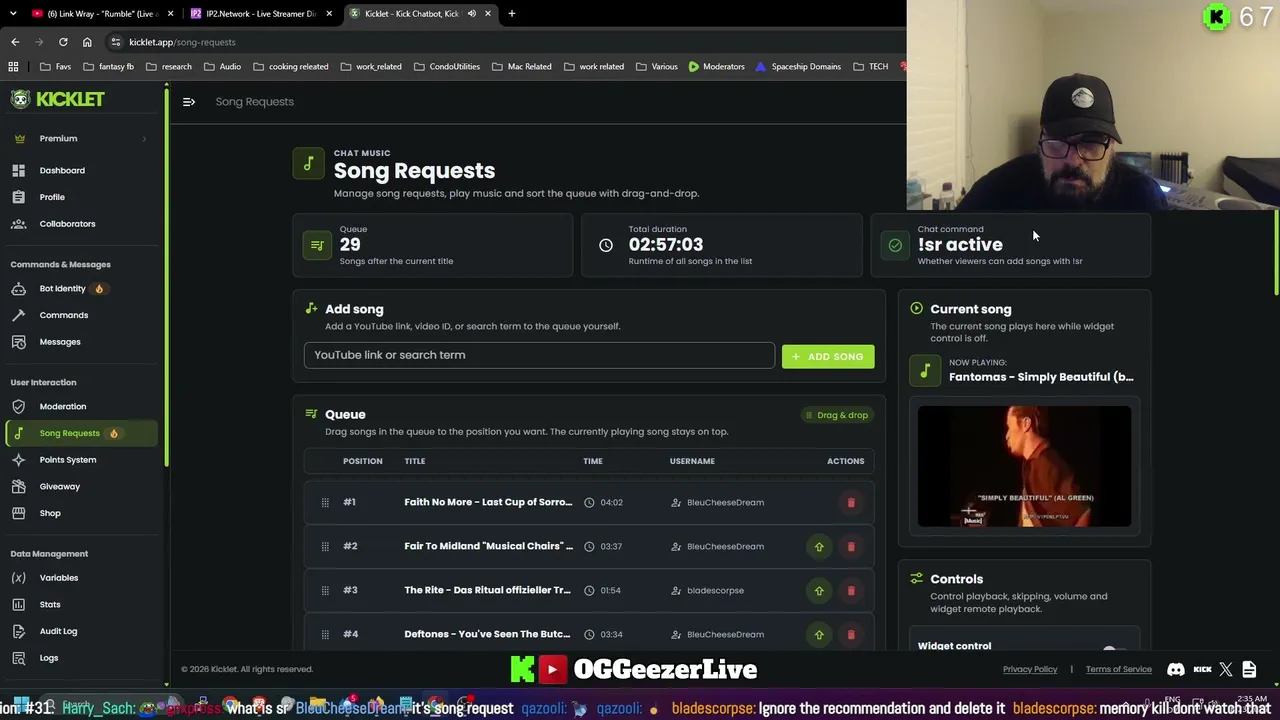Image resolution: width=1280 pixels, height=720 pixels.
Task: Collapse the sidebar with menu toggle
Action: [189, 101]
